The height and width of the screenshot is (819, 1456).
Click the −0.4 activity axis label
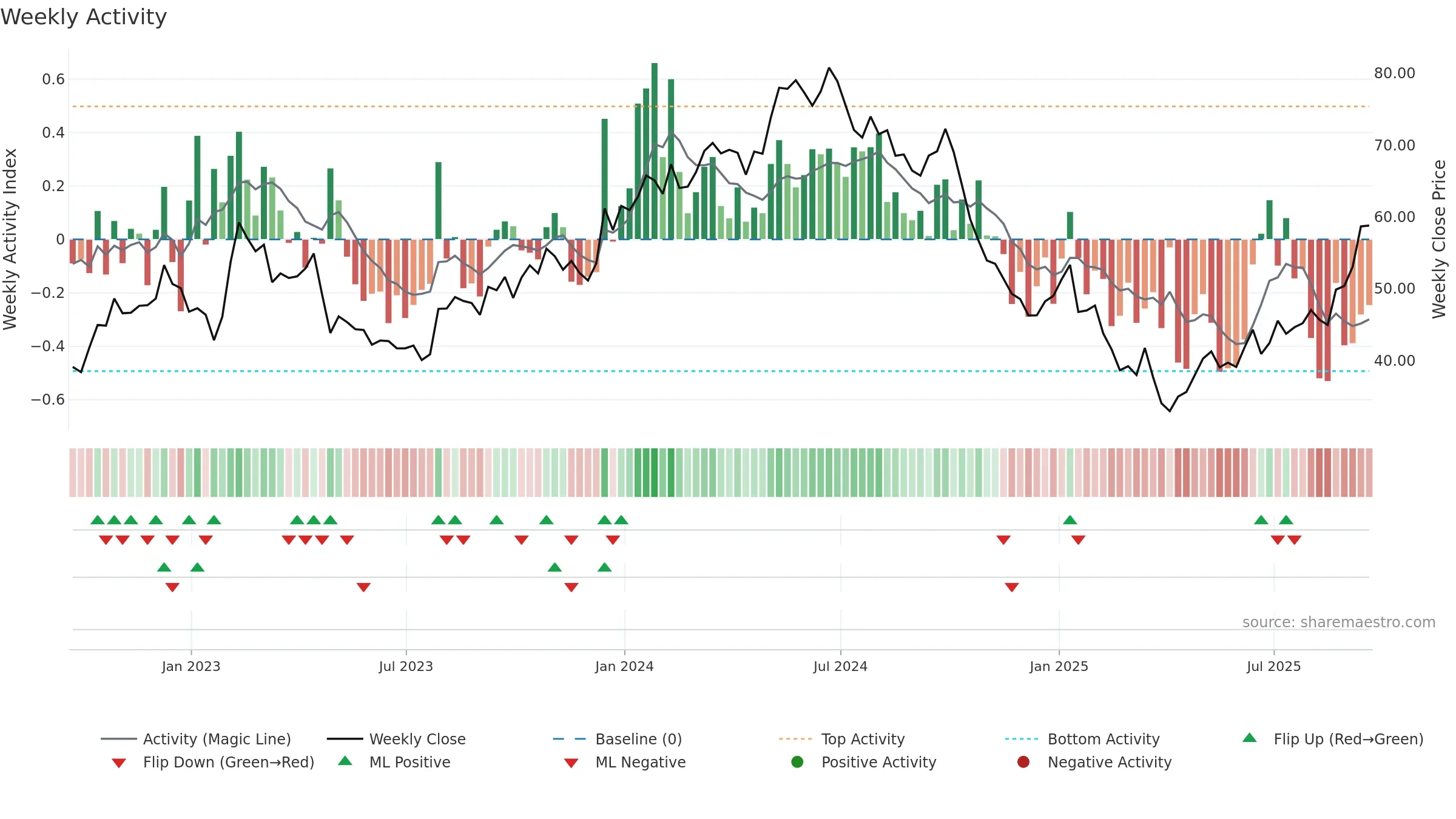[x=48, y=346]
